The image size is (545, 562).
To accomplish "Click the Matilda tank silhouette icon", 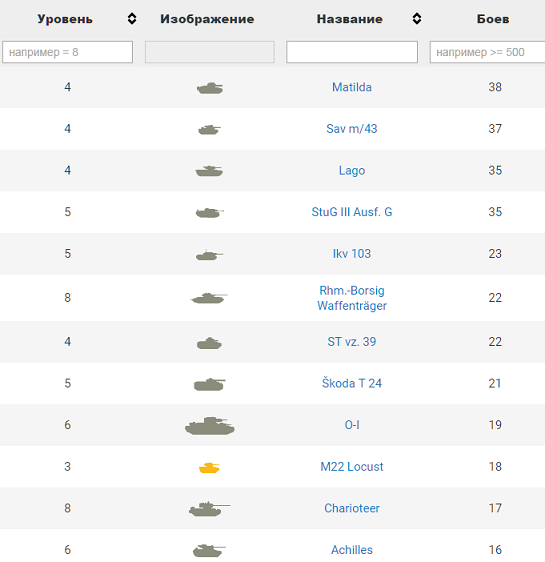I will click(210, 88).
